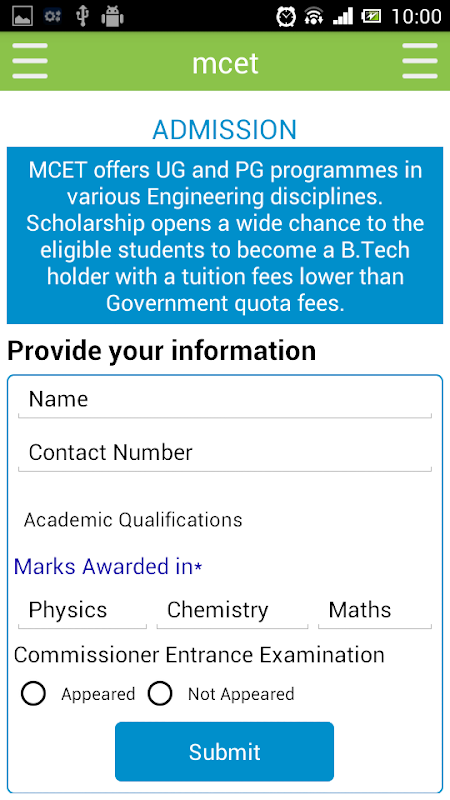This screenshot has height=800, width=450.
Task: Tap the picture notification icon
Action: 22,16
